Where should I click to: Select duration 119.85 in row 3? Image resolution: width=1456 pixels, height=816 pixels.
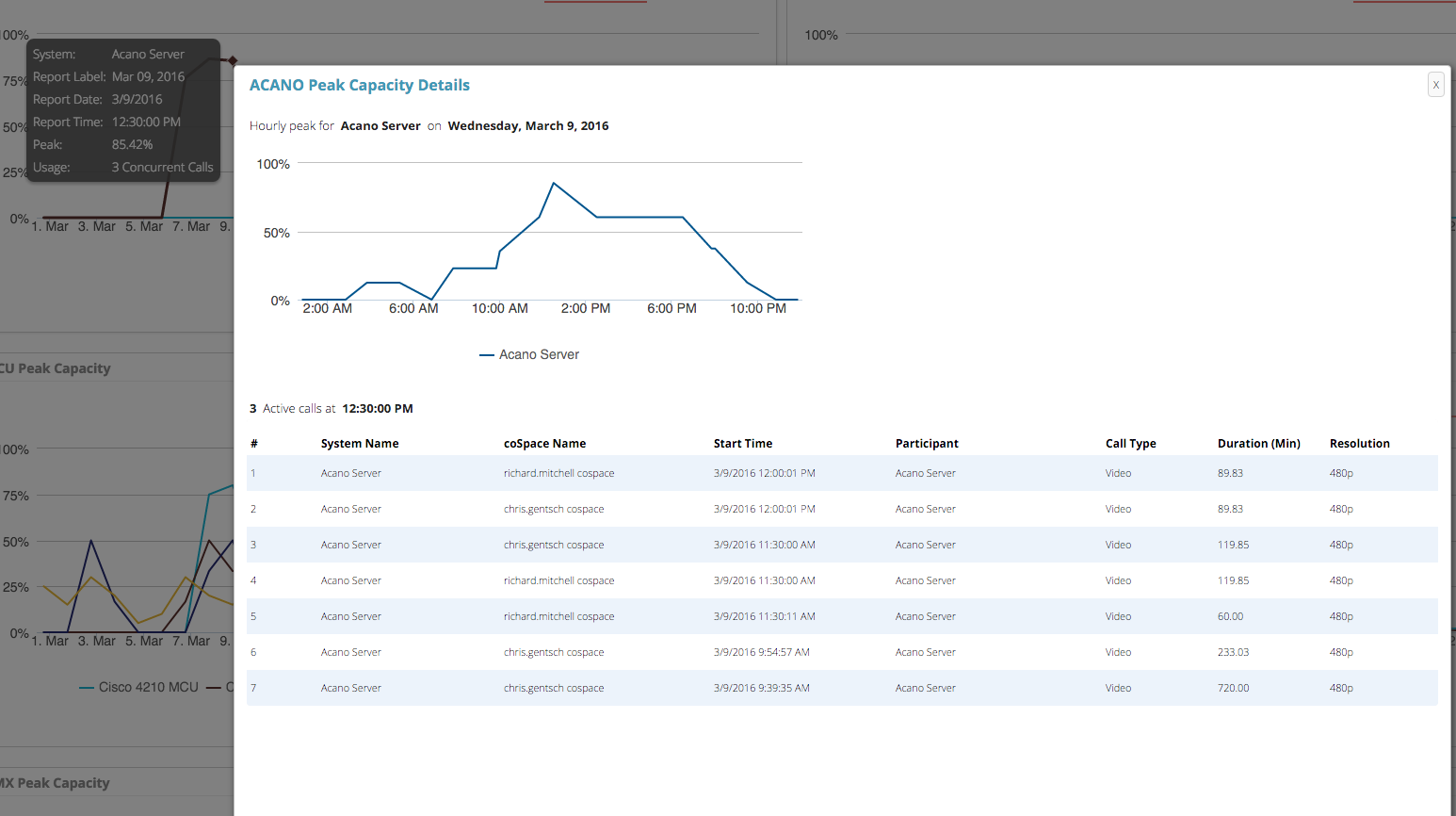(1233, 545)
